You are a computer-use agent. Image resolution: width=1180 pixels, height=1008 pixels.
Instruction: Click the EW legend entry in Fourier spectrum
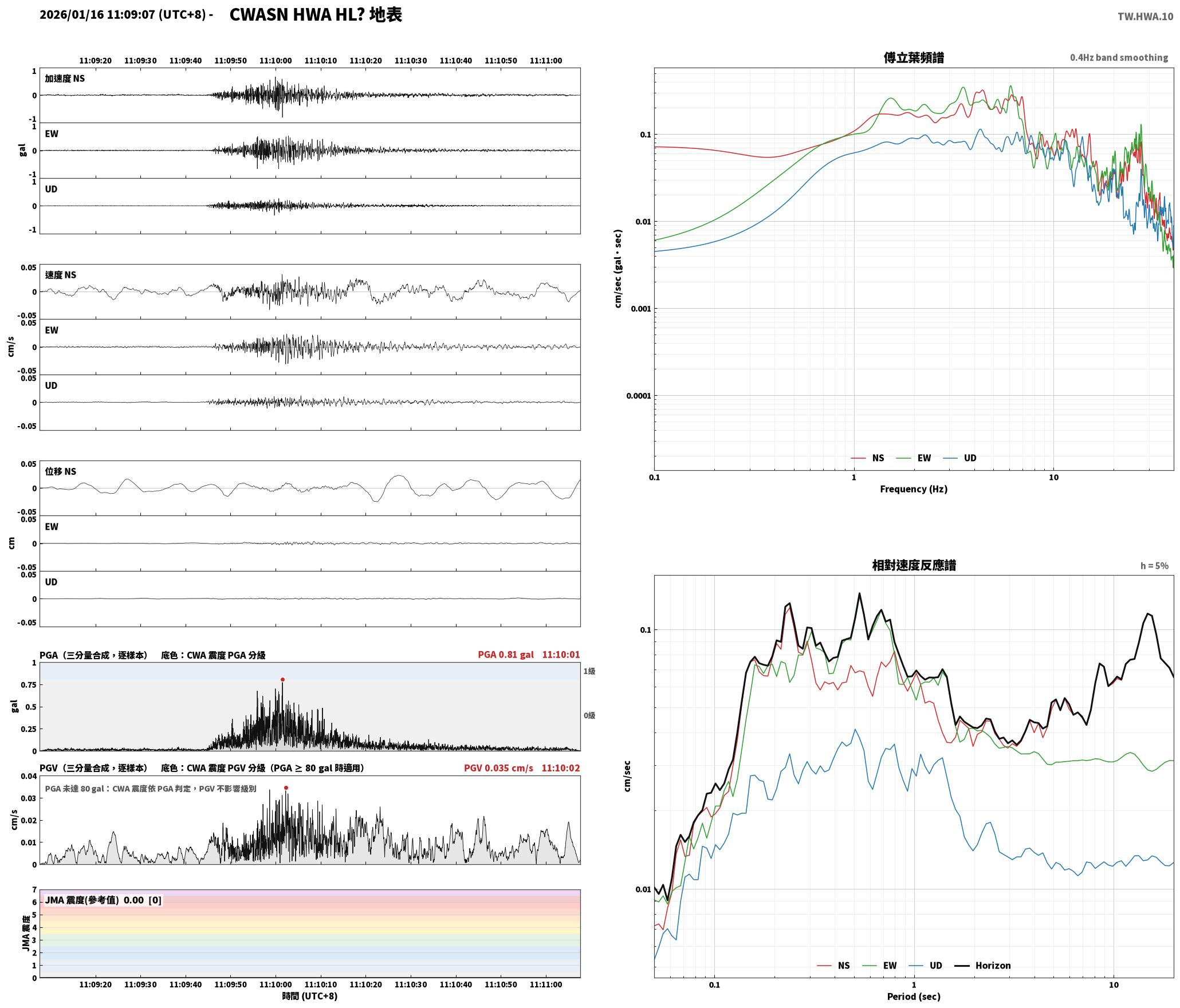pos(913,458)
